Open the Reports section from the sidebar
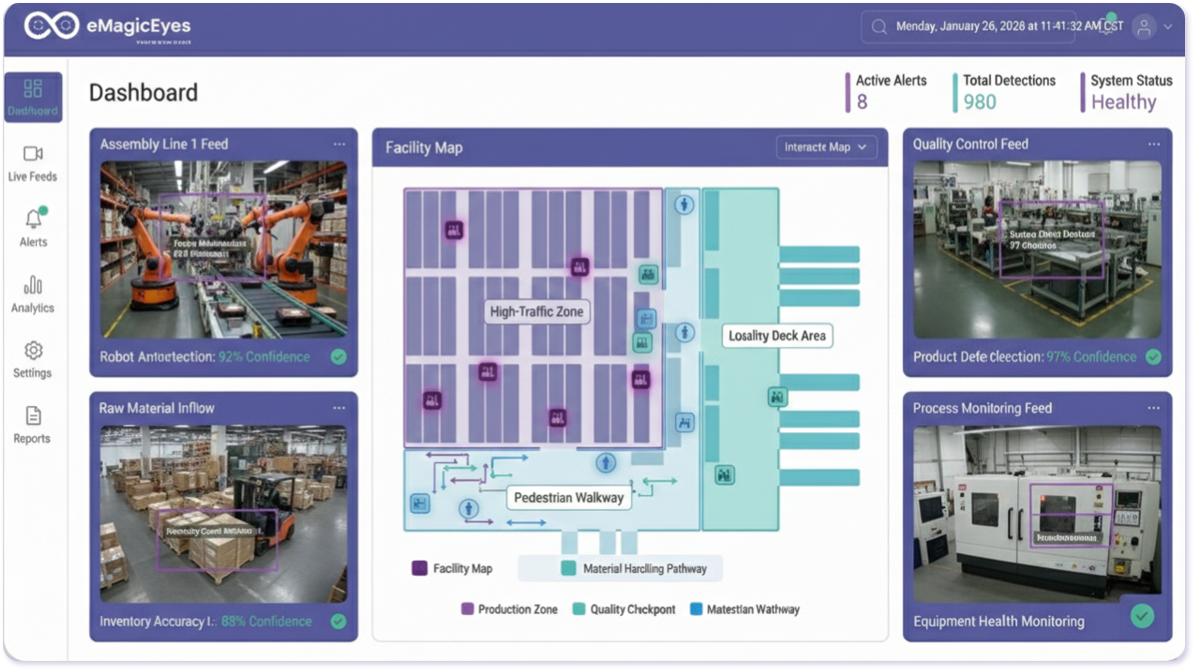Viewport: 1194px width, 670px height. pos(32,424)
